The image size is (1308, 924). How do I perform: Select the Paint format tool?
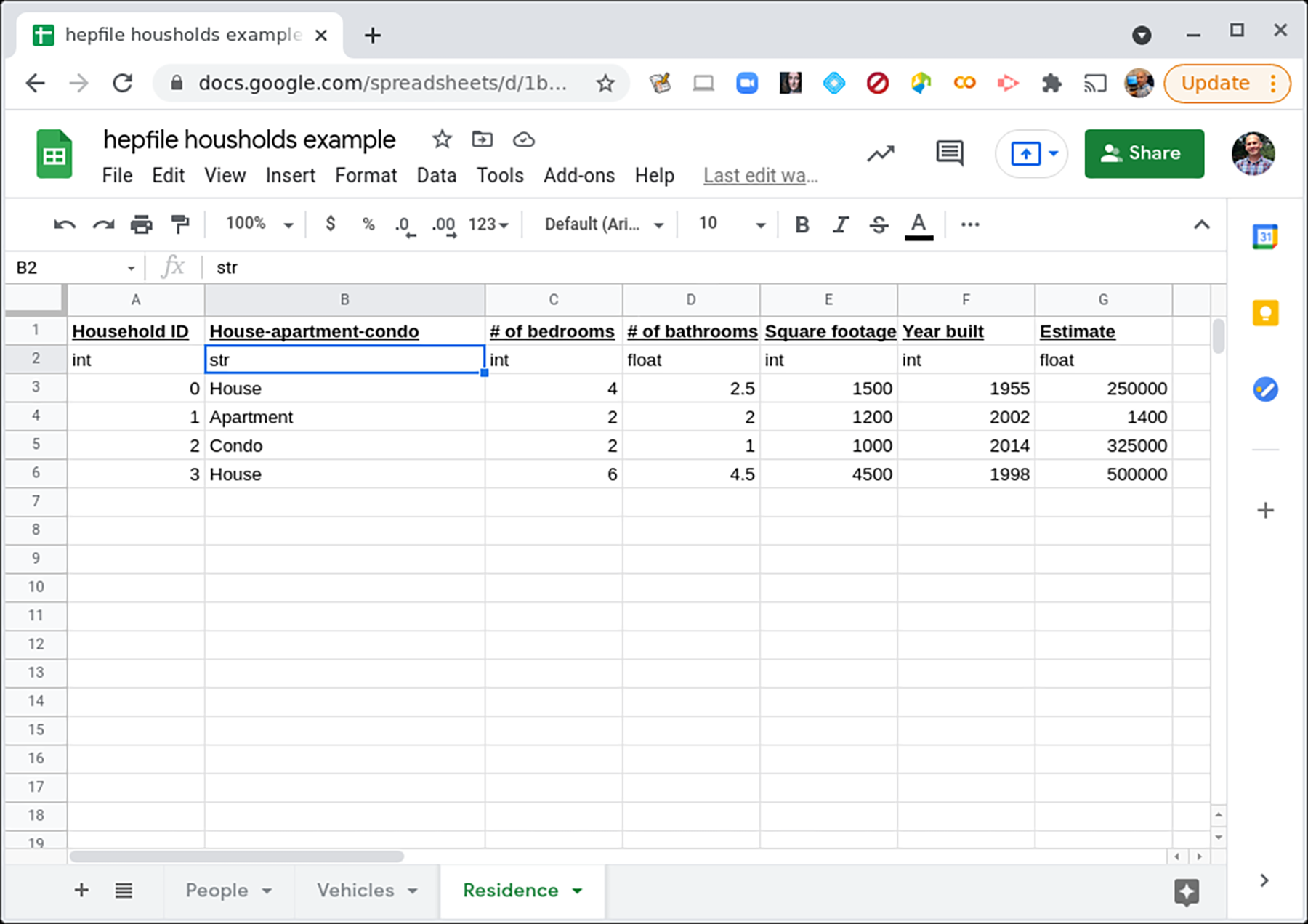tap(179, 224)
